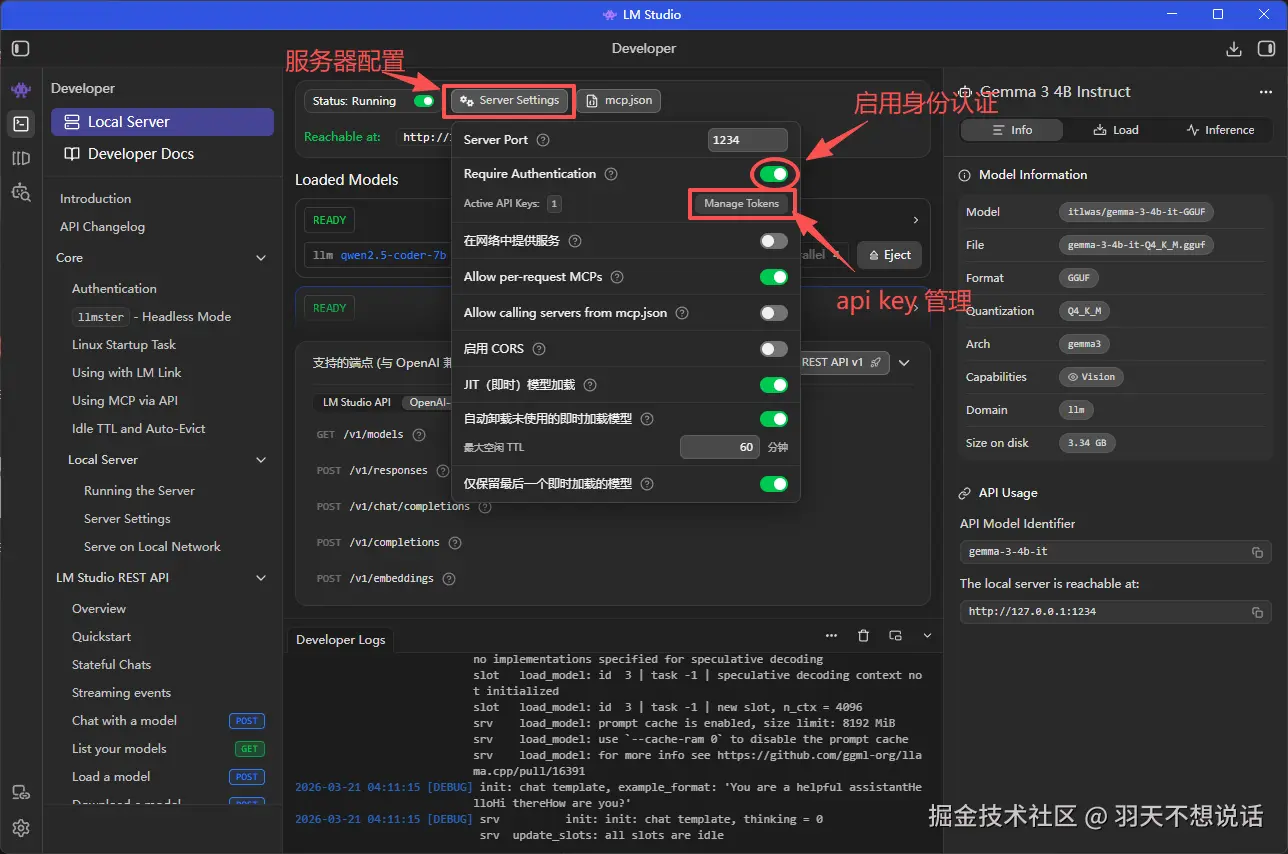Eject the loaded qwen2.5-coder model
Viewport: 1288px width, 854px height.
tap(888, 255)
